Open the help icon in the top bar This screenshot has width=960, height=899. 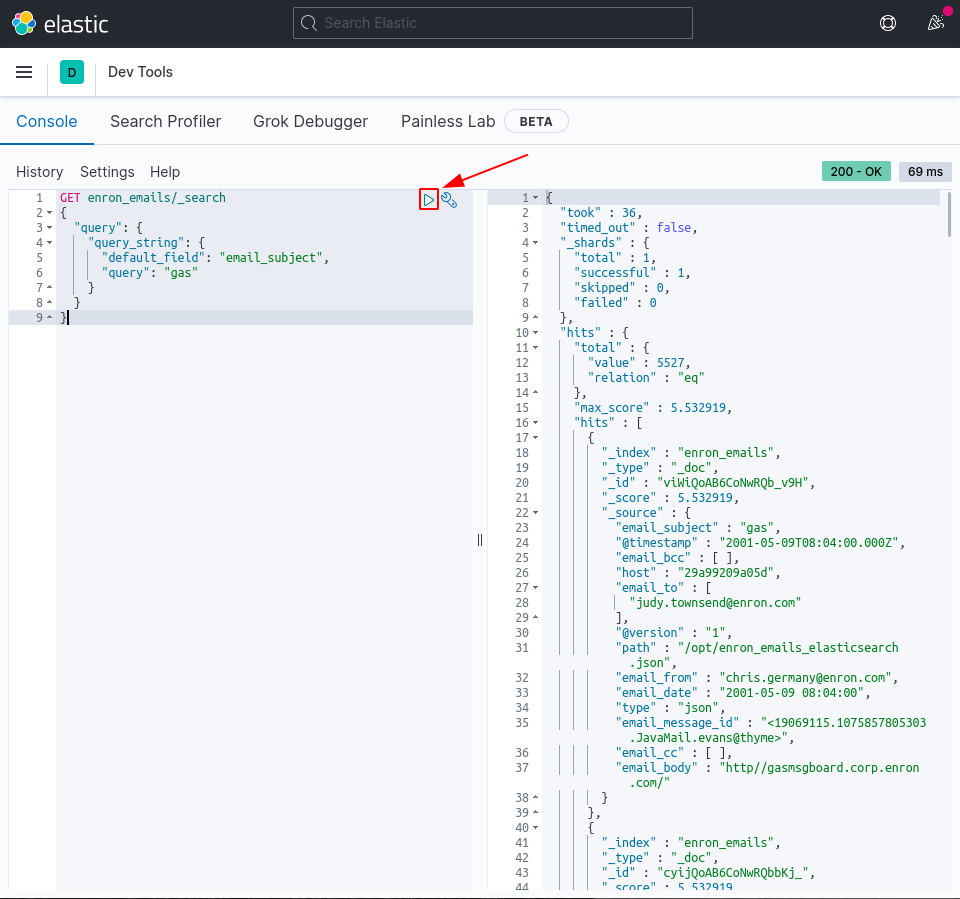point(887,22)
